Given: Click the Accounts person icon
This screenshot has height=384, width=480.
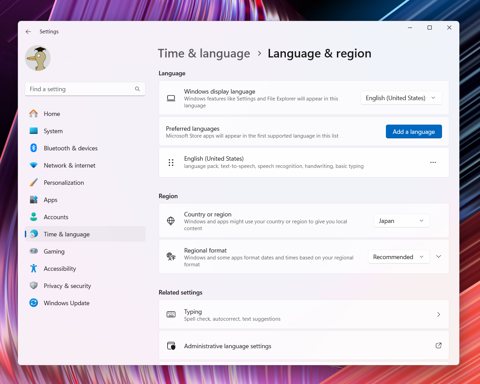Looking at the screenshot, I should [33, 217].
